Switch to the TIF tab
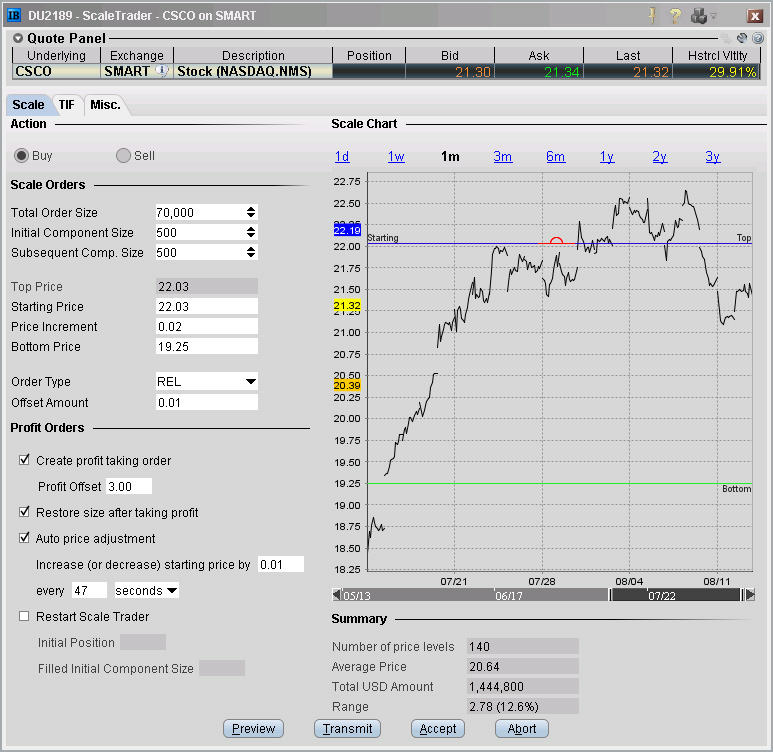Image resolution: width=773 pixels, height=752 pixels. coord(67,105)
